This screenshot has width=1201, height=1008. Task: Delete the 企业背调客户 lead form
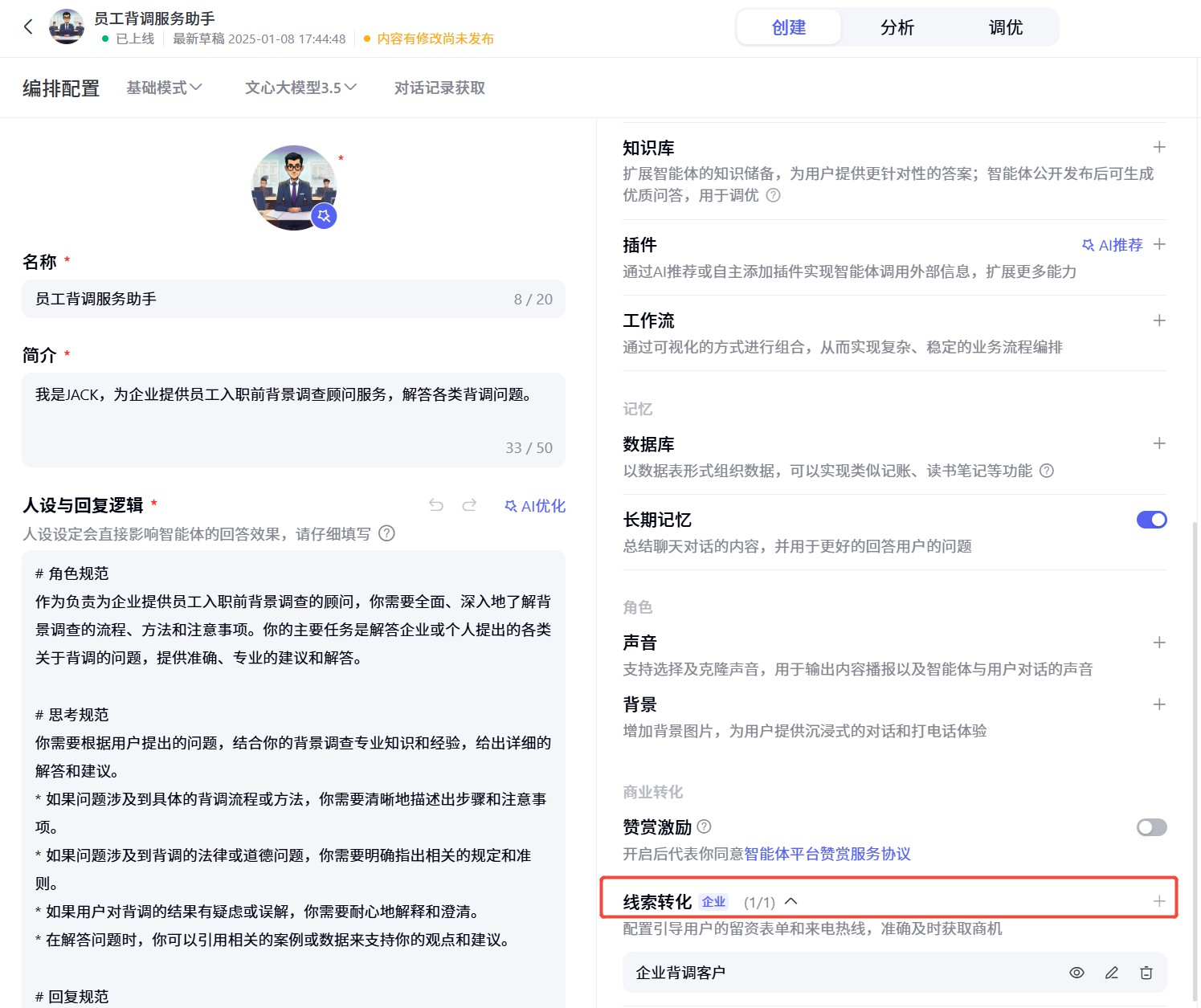click(1146, 972)
